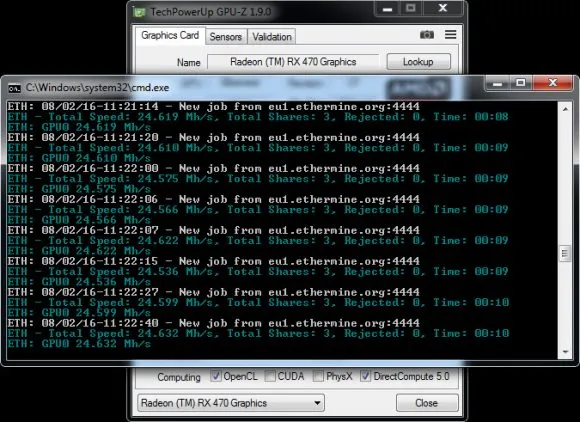Toggle the DirectCompute 5.0 checkbox
Viewport: 580px width, 422px height.
point(365,377)
